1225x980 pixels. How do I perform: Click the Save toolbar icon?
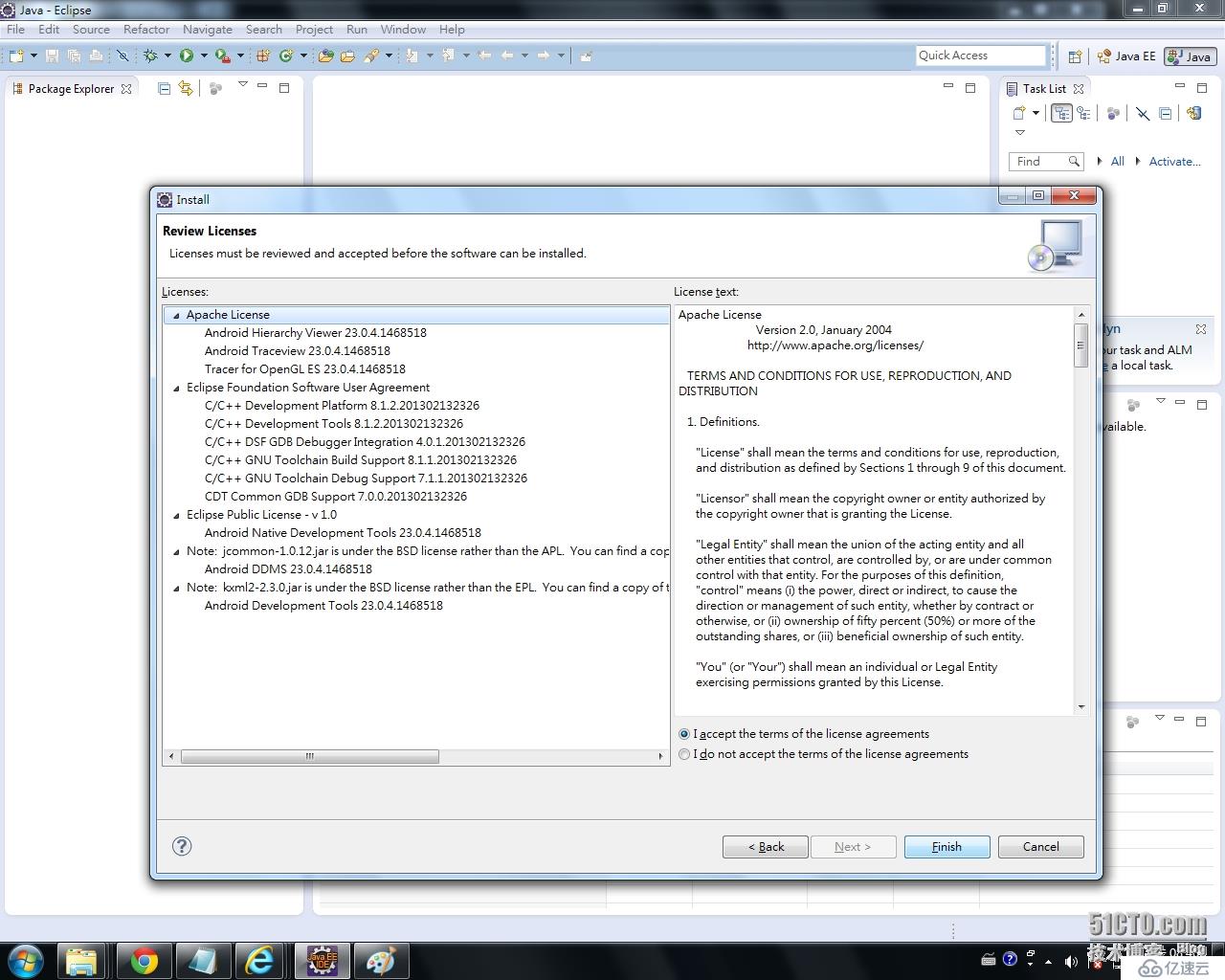53,56
